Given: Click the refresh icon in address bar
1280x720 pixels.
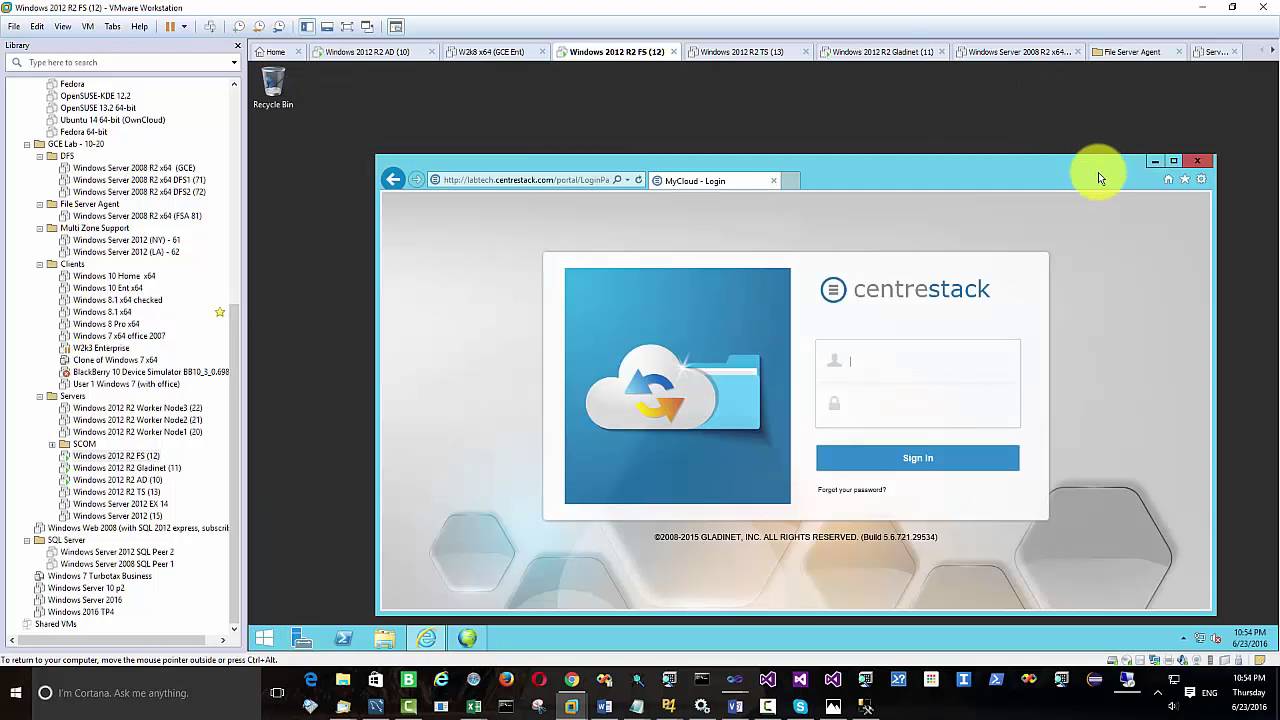Looking at the screenshot, I should click(x=638, y=180).
